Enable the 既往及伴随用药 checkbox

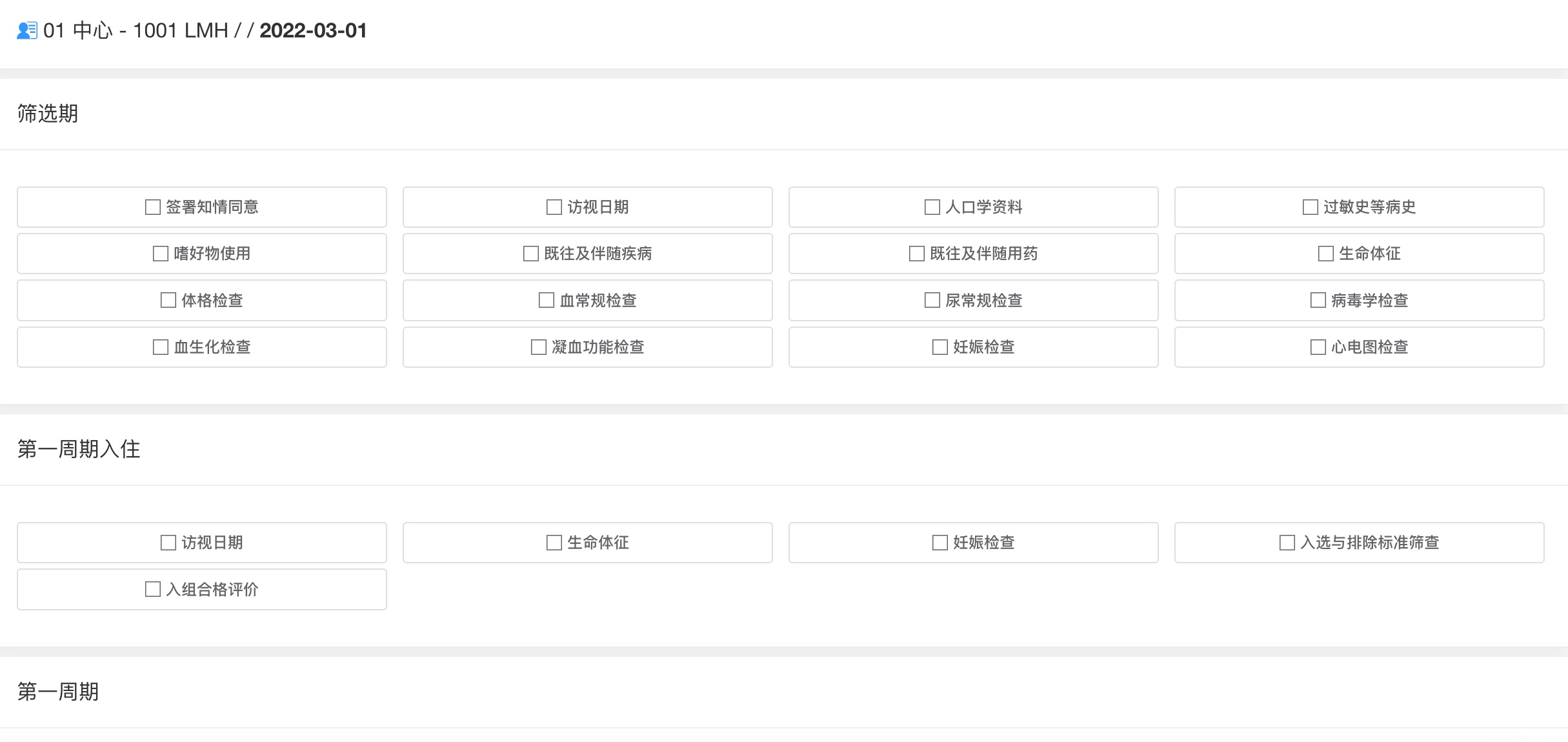point(916,254)
